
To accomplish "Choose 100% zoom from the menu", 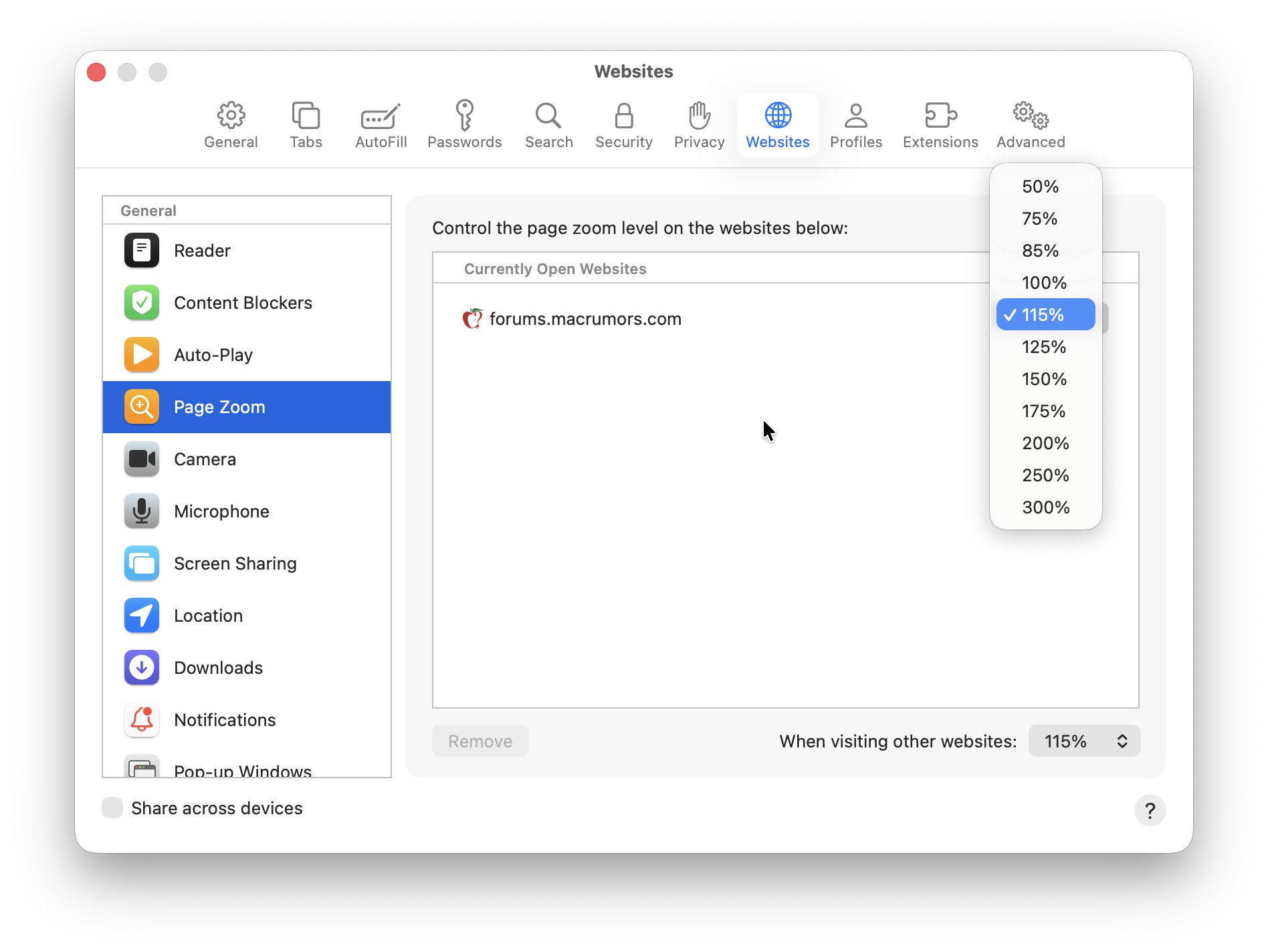I will 1045,282.
